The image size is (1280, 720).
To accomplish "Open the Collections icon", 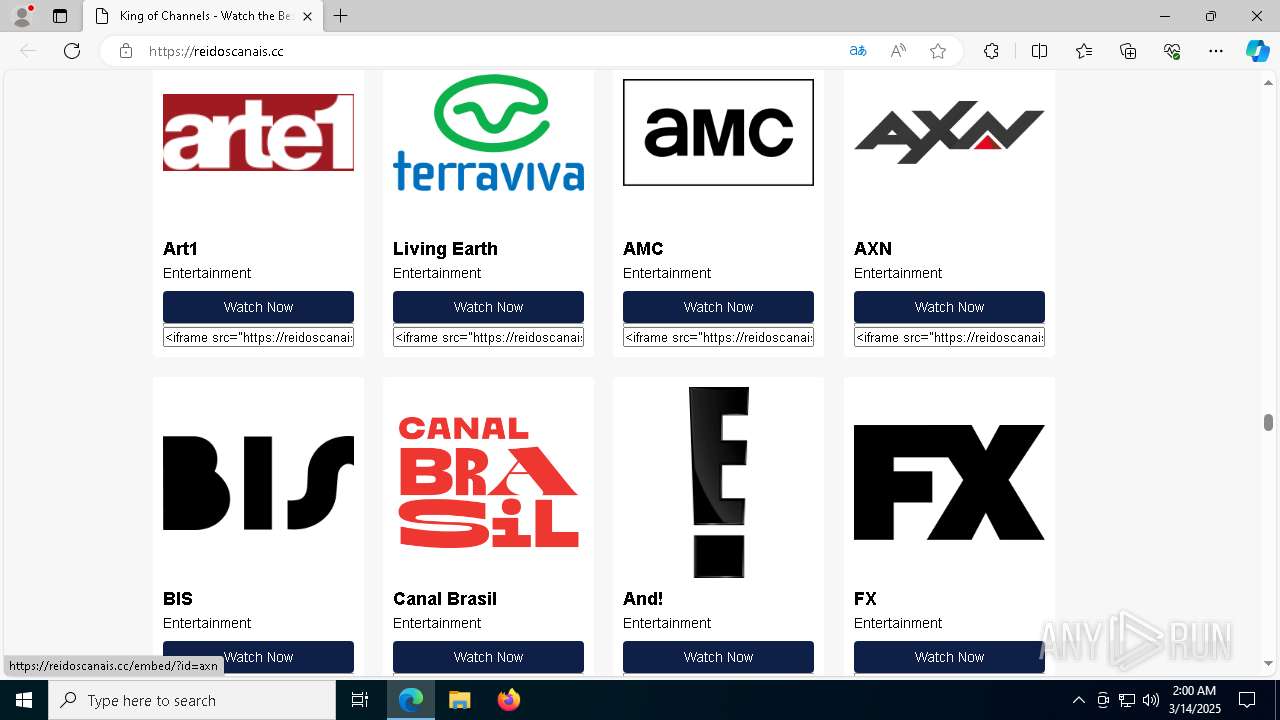I will click(1128, 51).
